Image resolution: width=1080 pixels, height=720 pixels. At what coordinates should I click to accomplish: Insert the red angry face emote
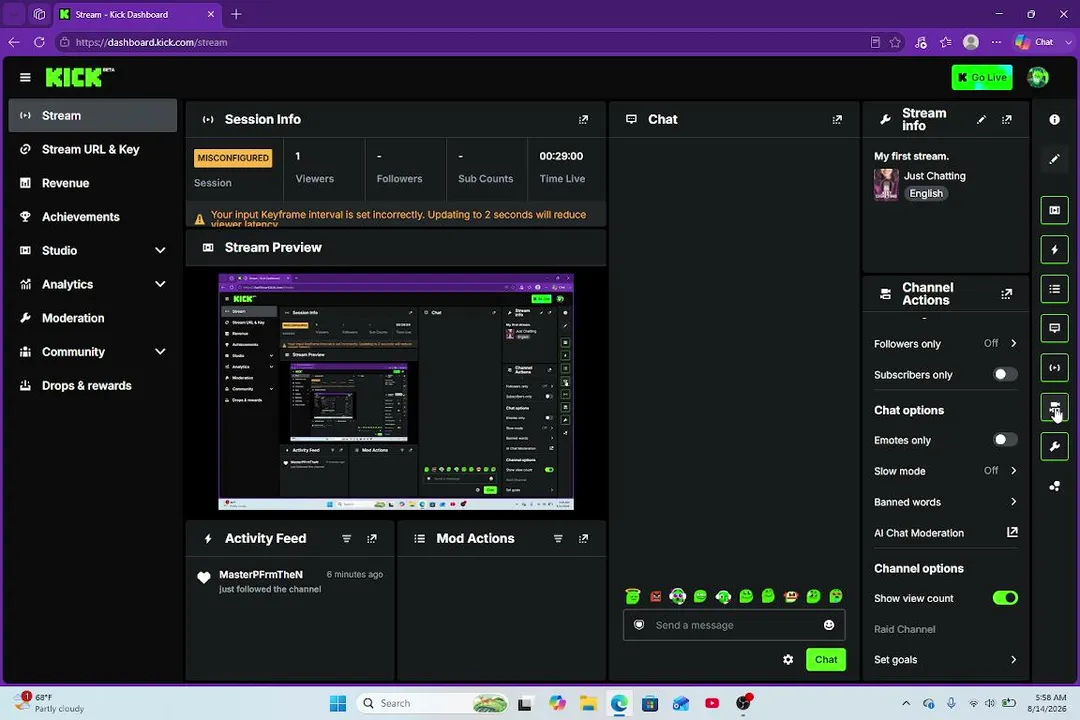pyautogui.click(x=656, y=597)
